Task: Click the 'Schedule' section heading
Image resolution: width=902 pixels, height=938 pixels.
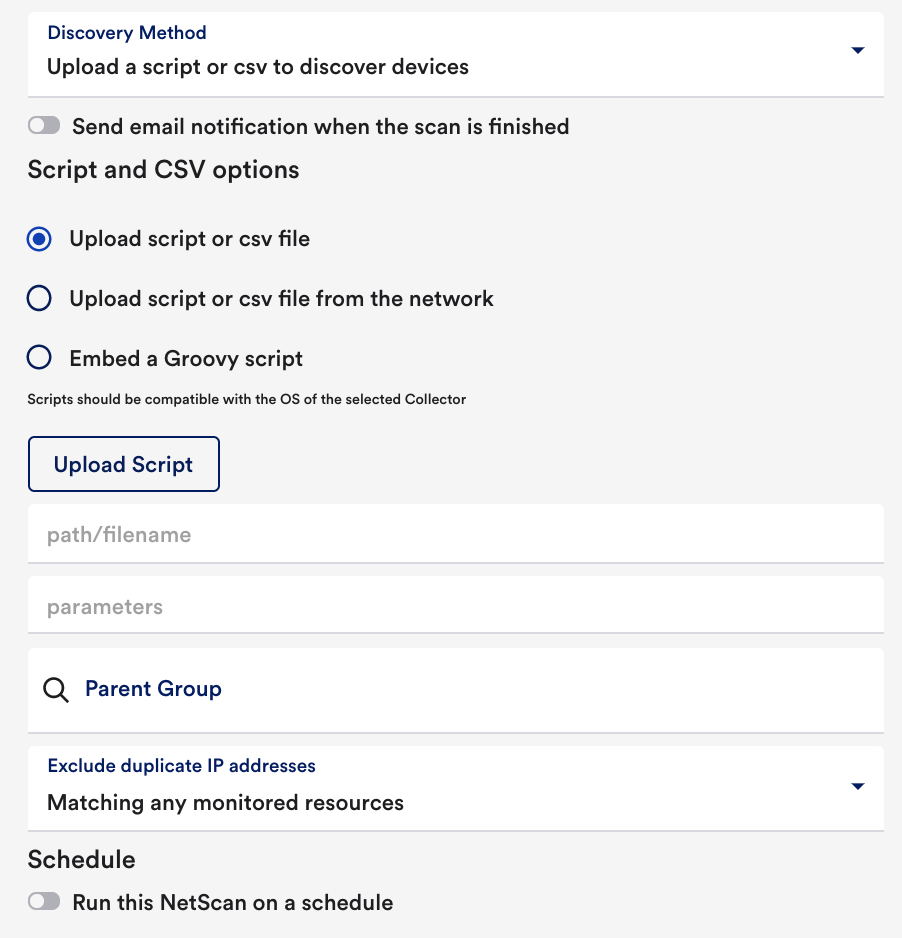Action: coord(81,860)
